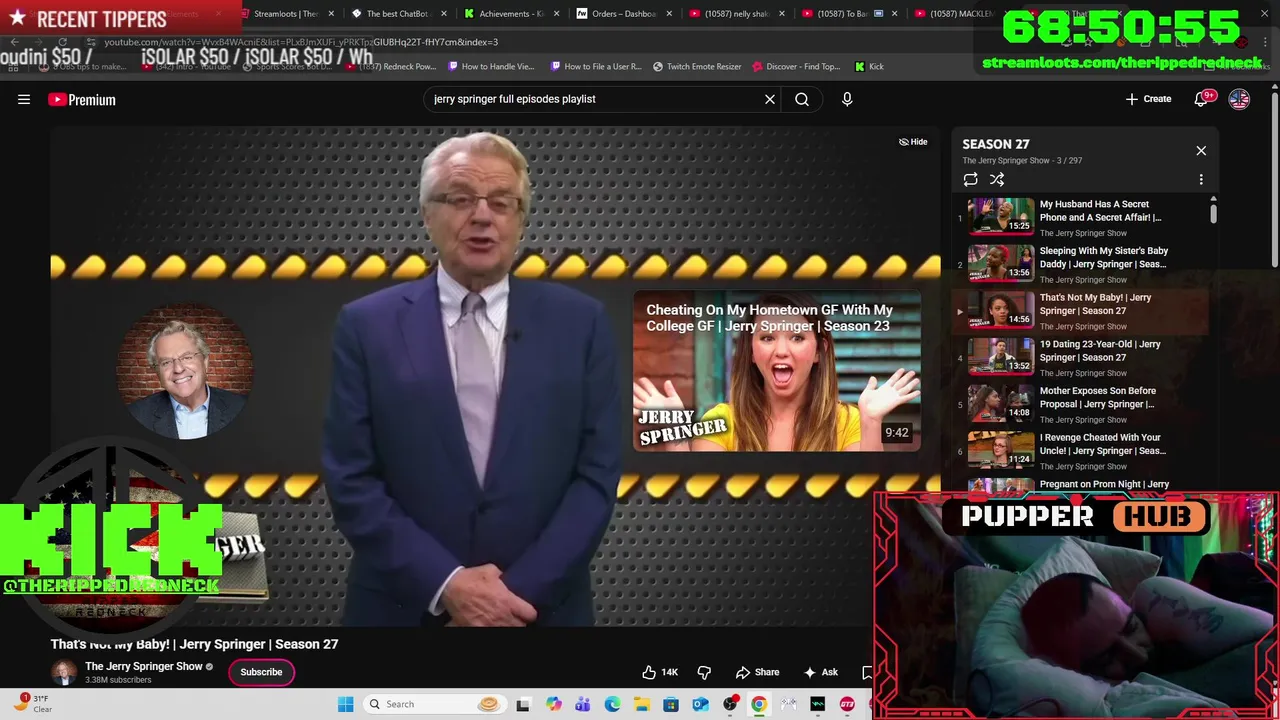Click the taskbar Search box
1280x720 pixels.
433,704
